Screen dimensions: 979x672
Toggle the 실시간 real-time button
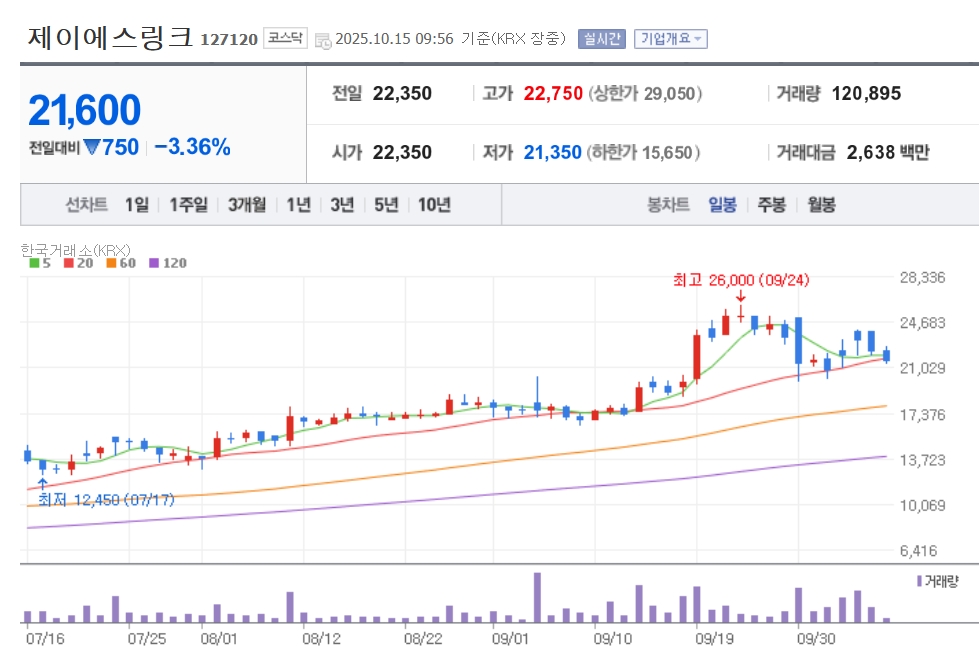(x=601, y=39)
